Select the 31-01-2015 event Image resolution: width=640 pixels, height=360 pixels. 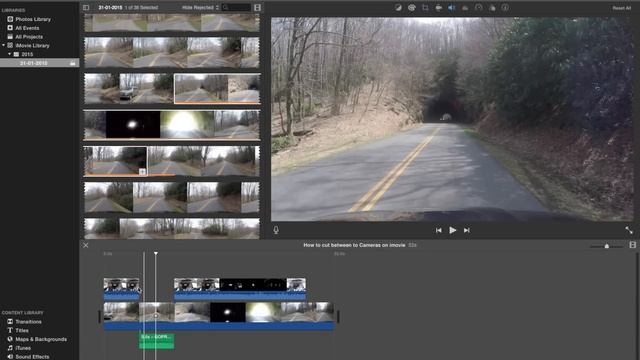[x=40, y=63]
